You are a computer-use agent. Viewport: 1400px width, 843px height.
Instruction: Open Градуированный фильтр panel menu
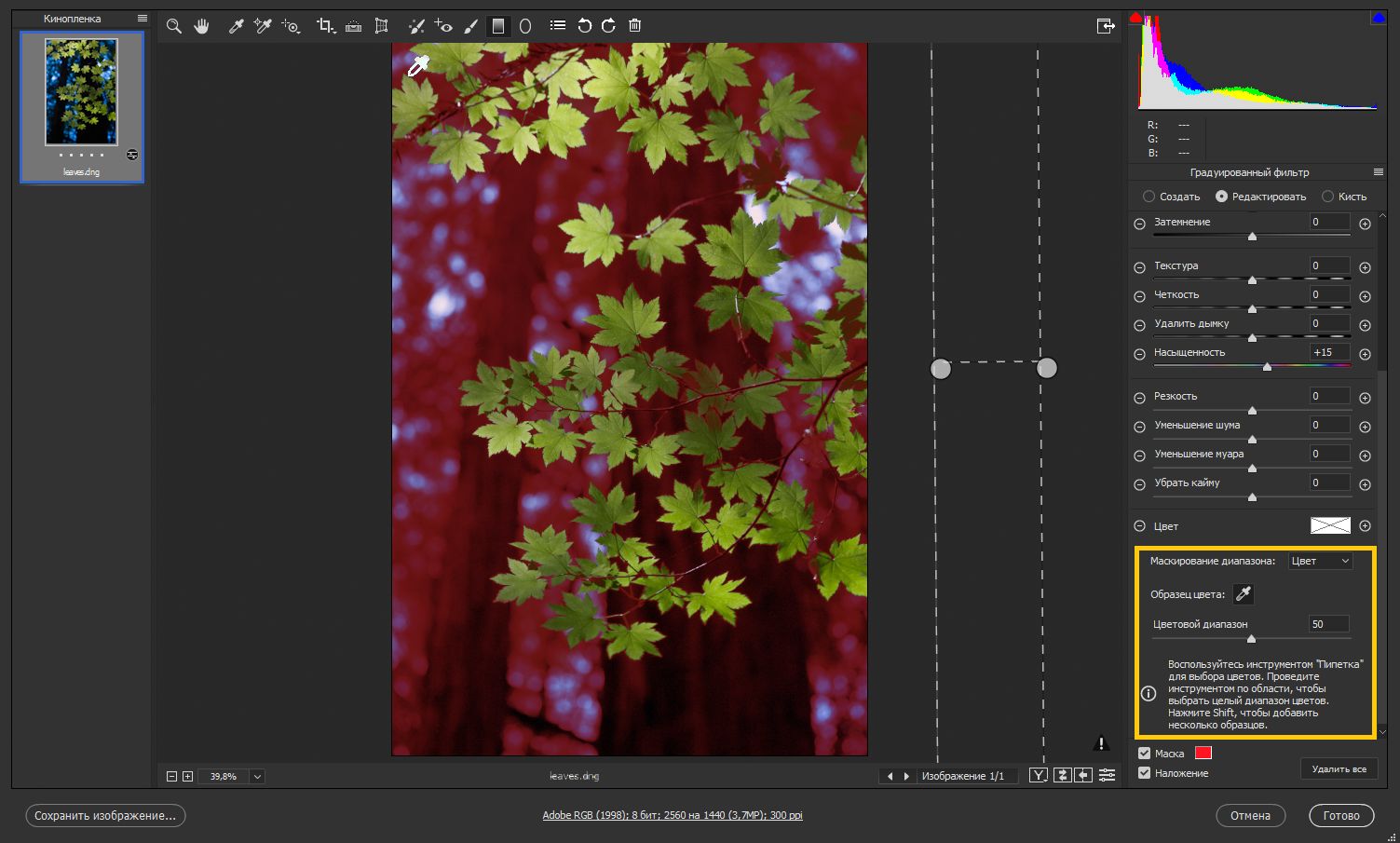[x=1378, y=172]
